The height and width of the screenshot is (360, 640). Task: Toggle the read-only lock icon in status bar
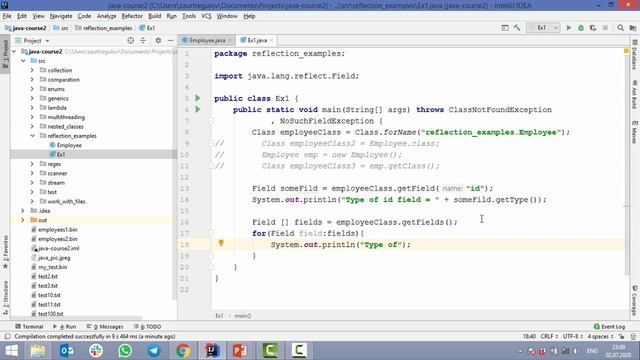[622, 336]
